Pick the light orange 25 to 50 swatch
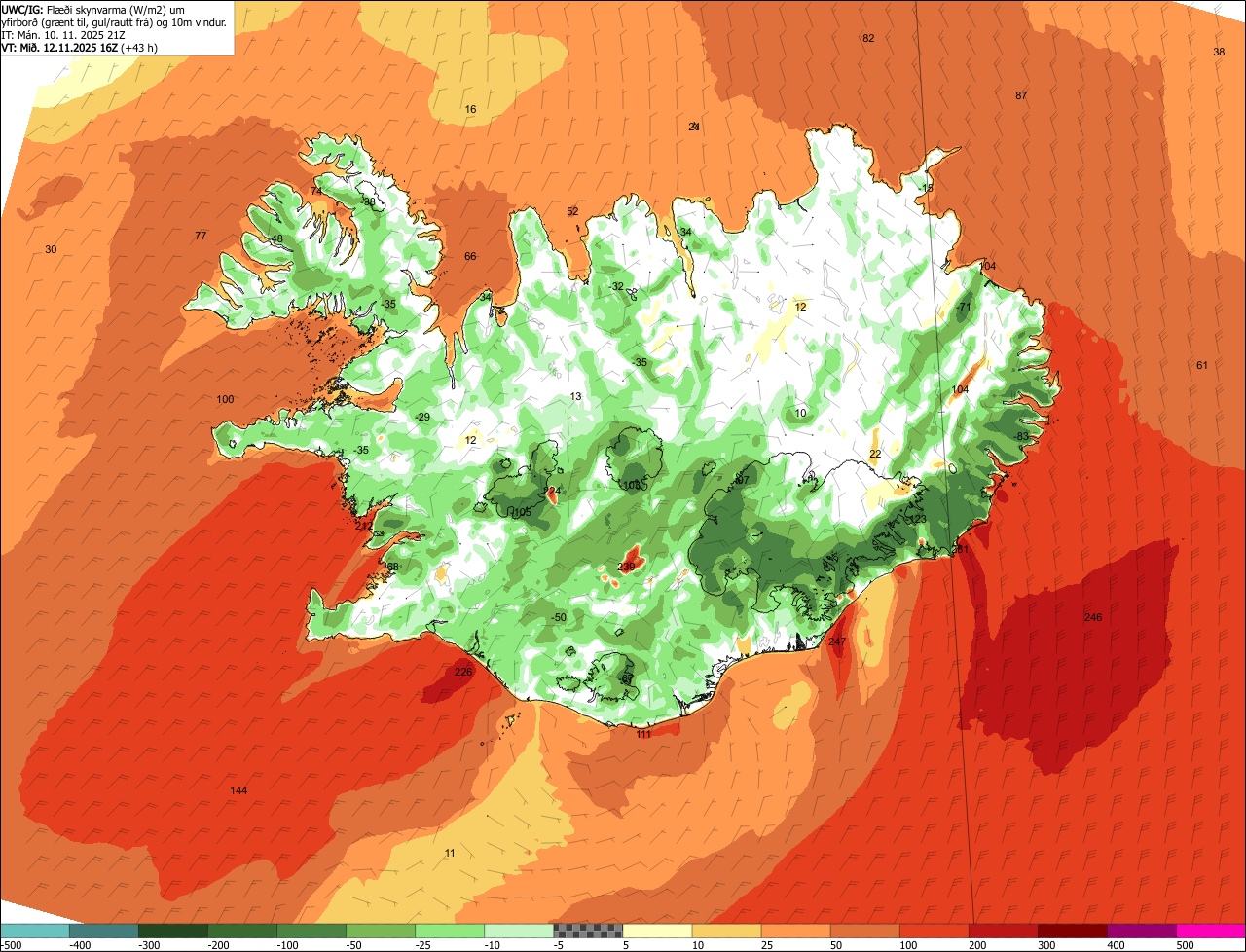Viewport: 1246px width, 952px height. tap(795, 931)
